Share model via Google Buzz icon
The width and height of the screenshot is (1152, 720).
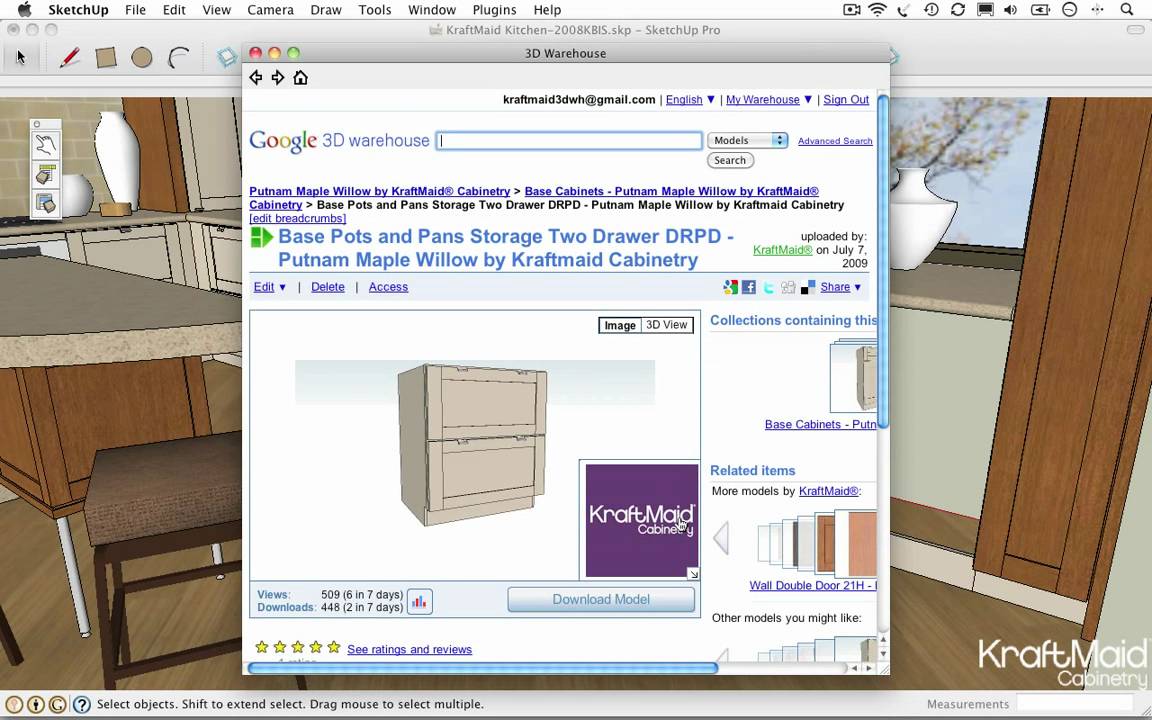click(x=730, y=287)
